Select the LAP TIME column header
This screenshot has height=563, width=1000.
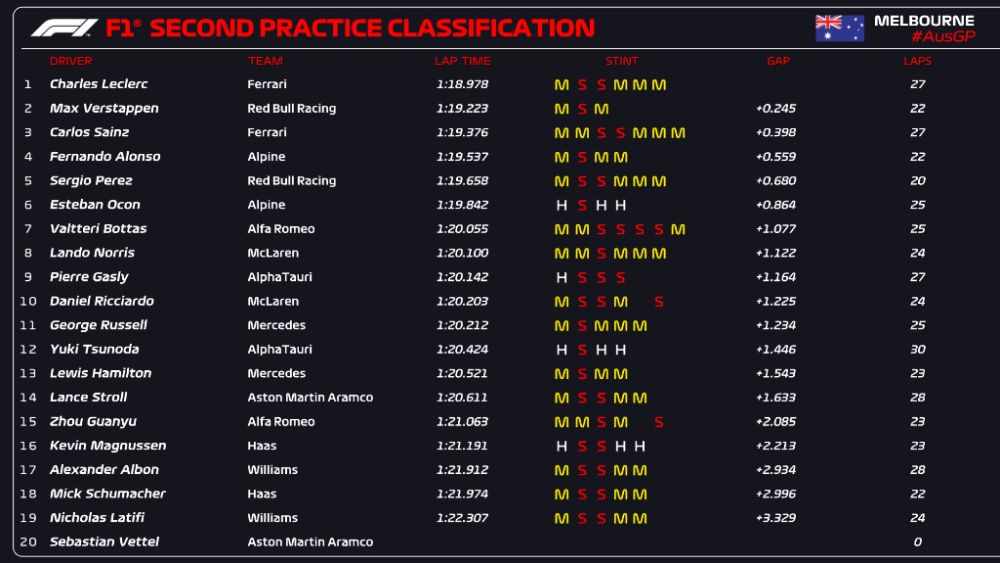point(462,61)
